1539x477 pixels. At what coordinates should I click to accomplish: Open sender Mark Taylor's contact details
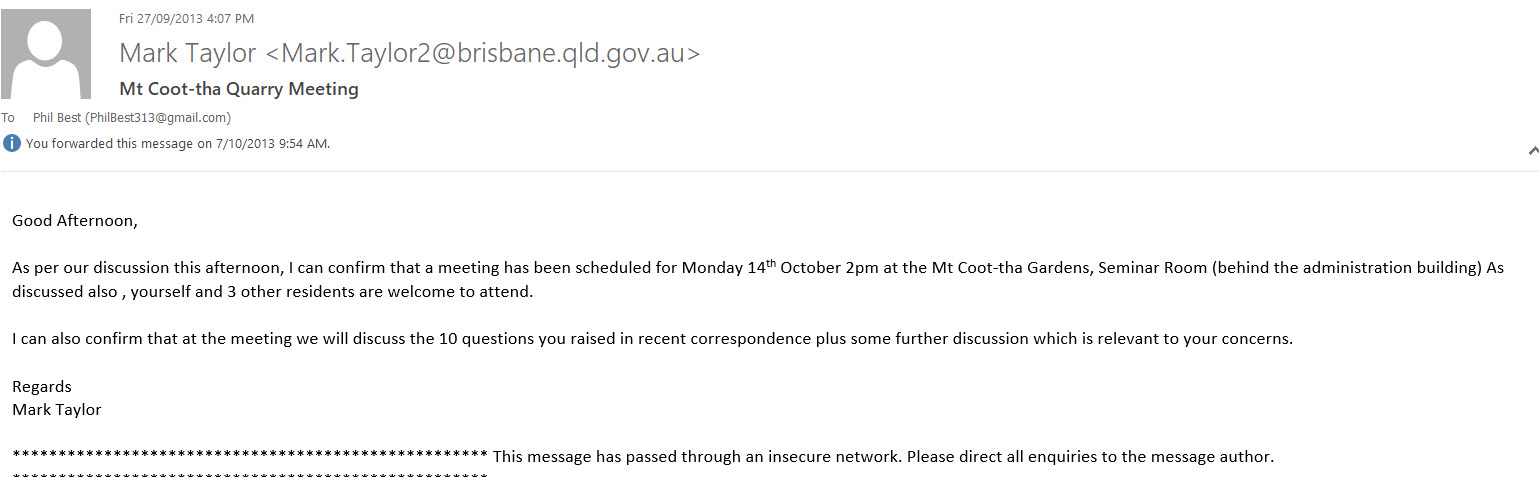click(x=410, y=54)
